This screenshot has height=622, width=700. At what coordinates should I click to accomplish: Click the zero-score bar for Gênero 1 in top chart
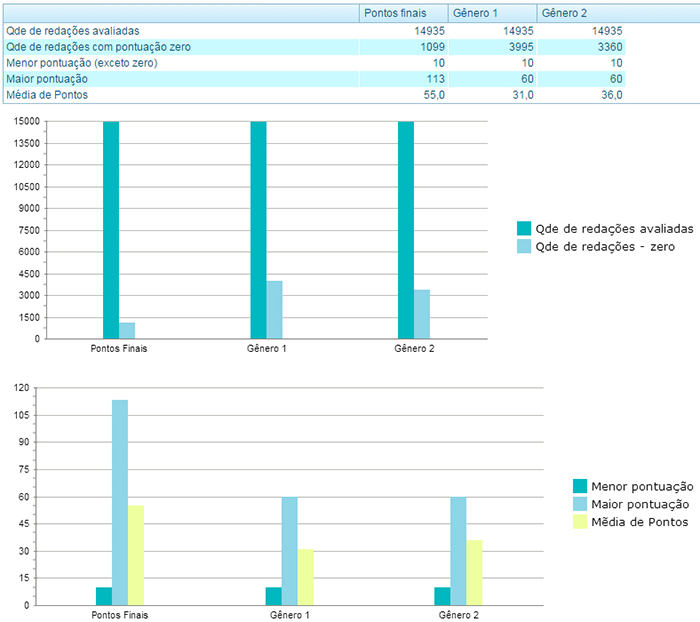[x=274, y=310]
